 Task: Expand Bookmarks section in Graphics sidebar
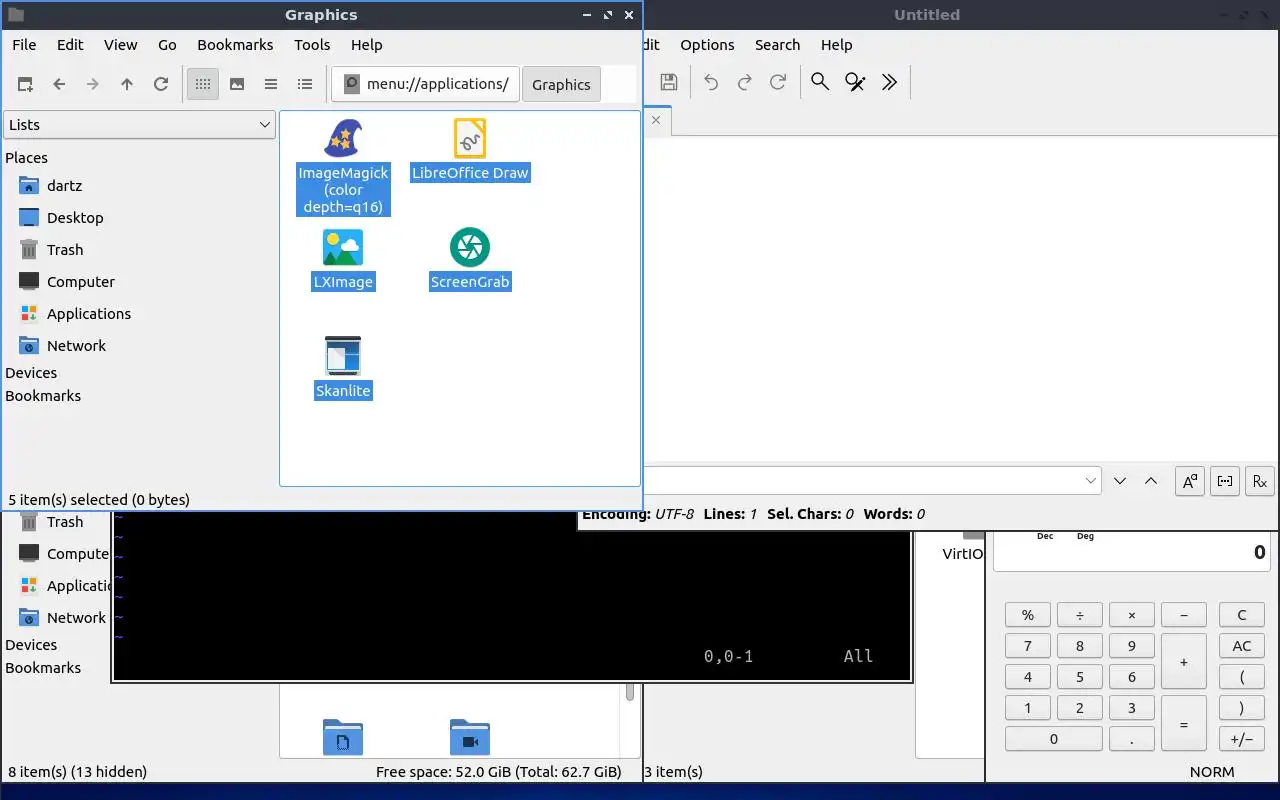pos(43,396)
